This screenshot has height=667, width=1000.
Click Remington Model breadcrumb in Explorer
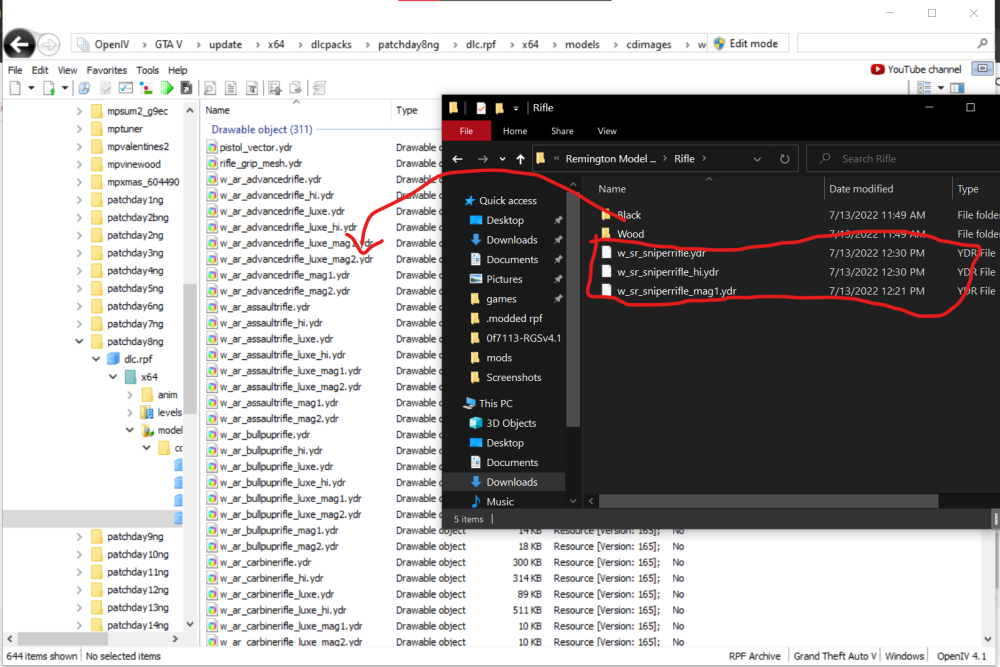[610, 159]
